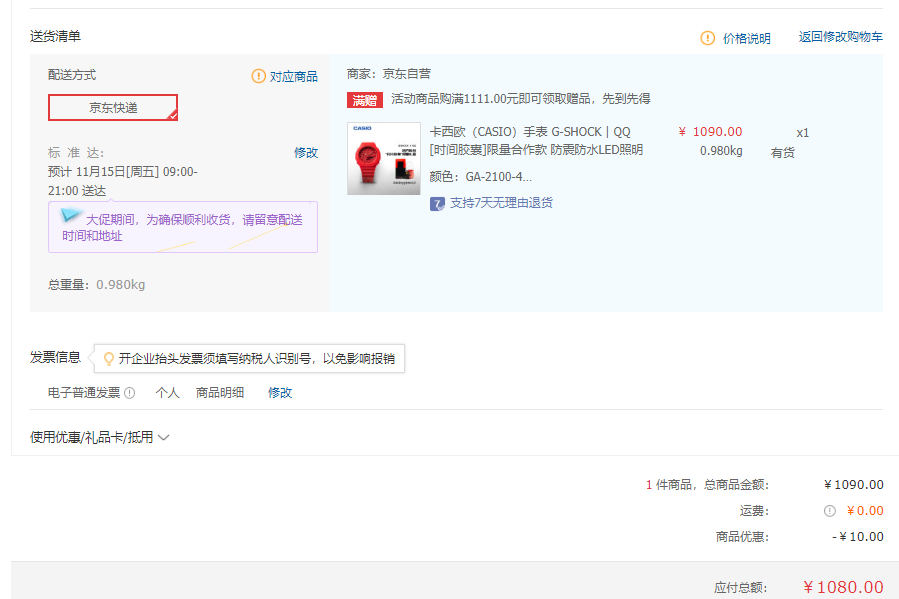Click the 活动商品购满1111.00元 promotion text
899x599 pixels.
click(521, 99)
